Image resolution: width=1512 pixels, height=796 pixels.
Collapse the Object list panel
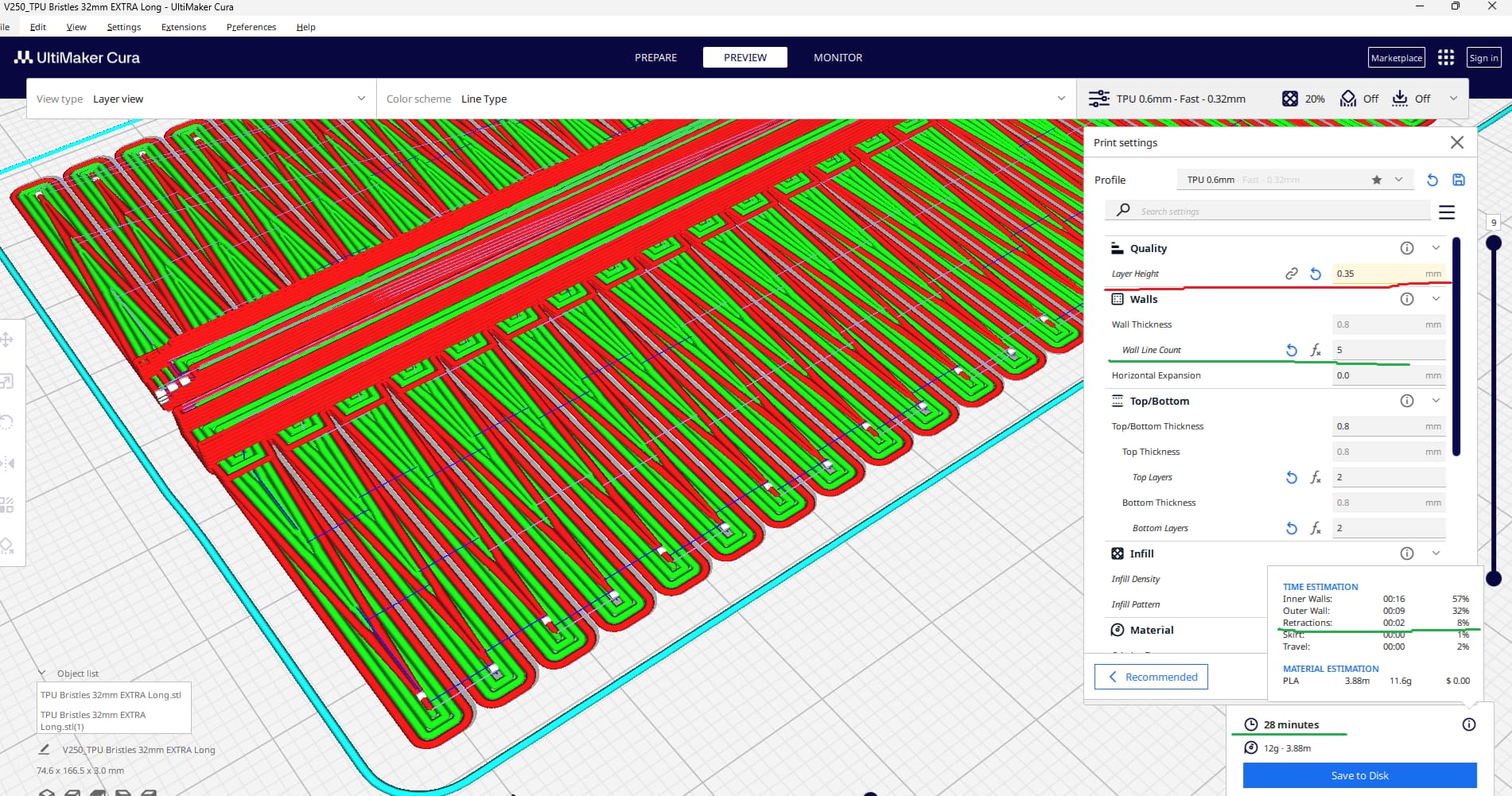click(42, 674)
